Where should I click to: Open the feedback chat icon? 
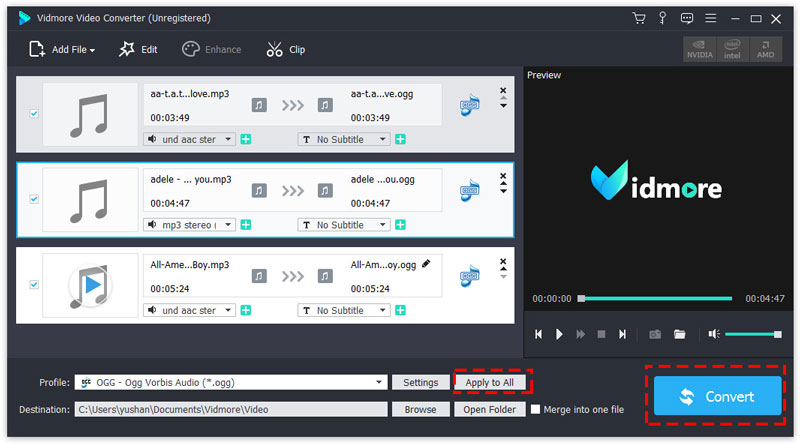click(x=687, y=18)
